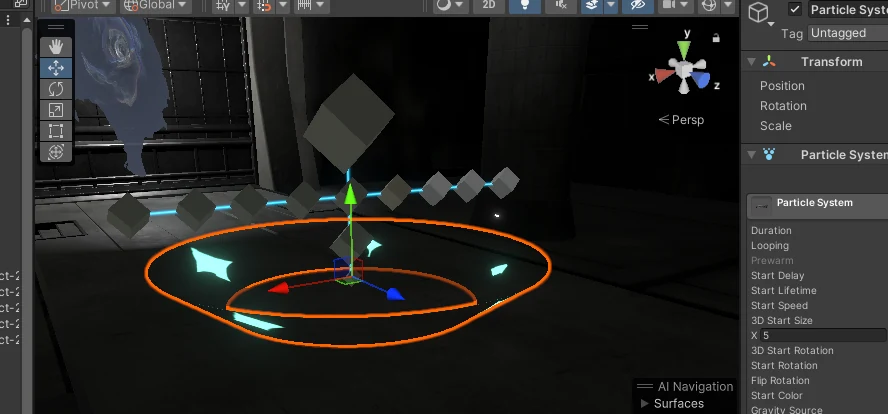
Task: Click green Y arrow of move gizmo
Action: pos(351,194)
